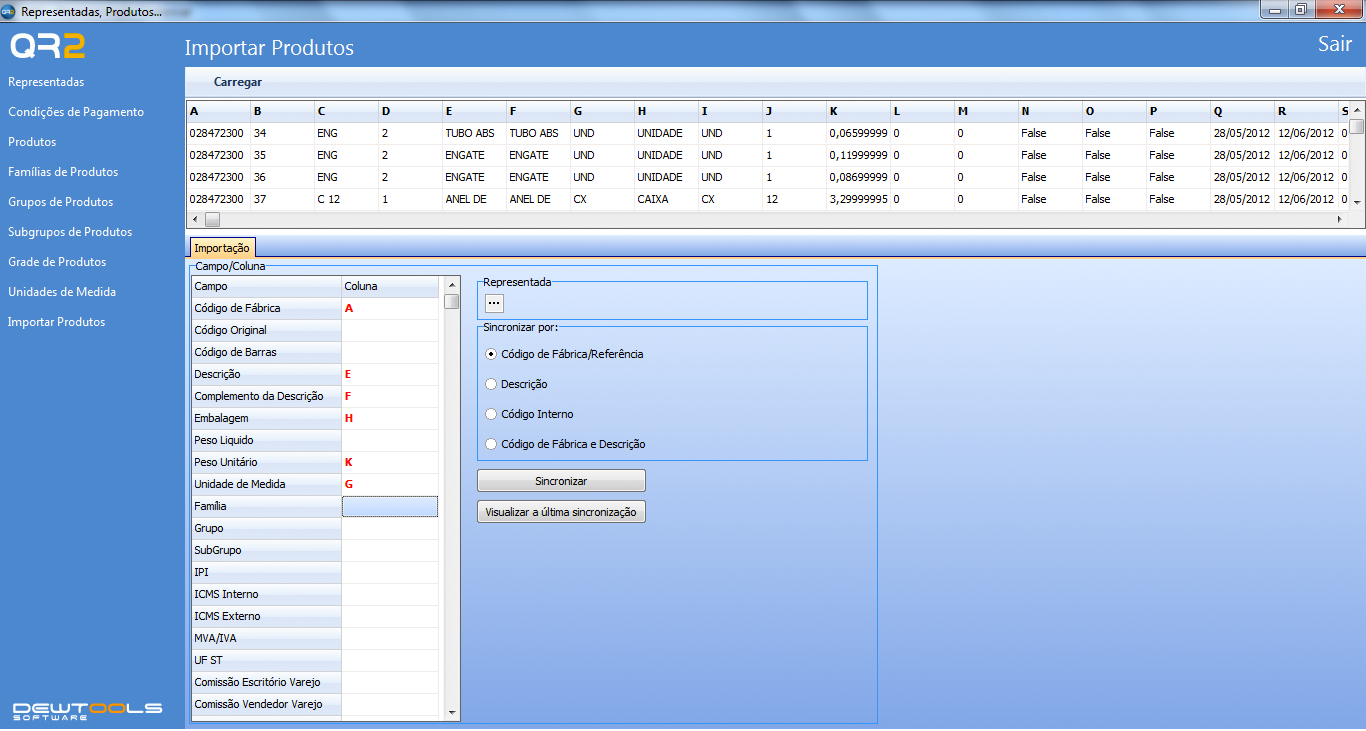Click column header A in data grid
Viewport: 1366px width, 731px height.
tap(218, 111)
